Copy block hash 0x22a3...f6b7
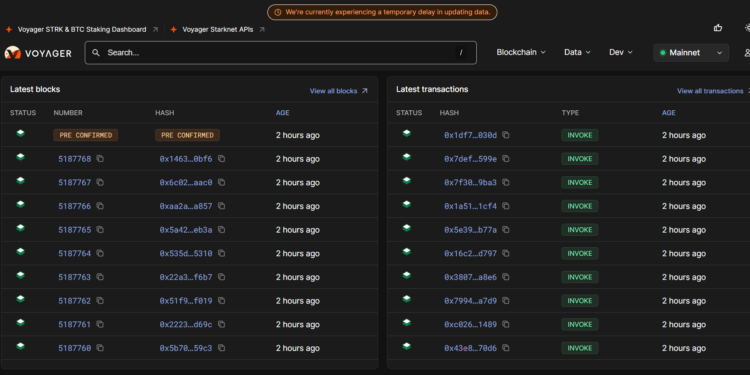The height and width of the screenshot is (375, 750). coord(221,277)
